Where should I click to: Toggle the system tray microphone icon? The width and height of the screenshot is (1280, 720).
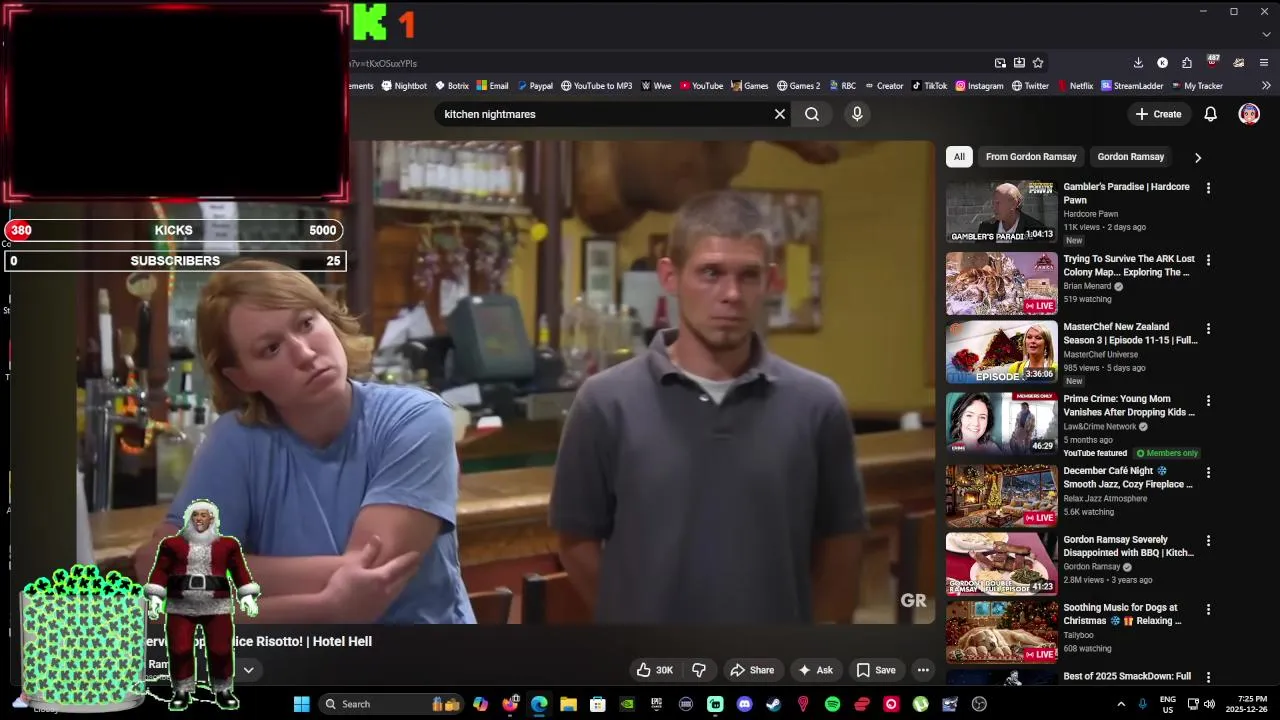coord(1143,704)
